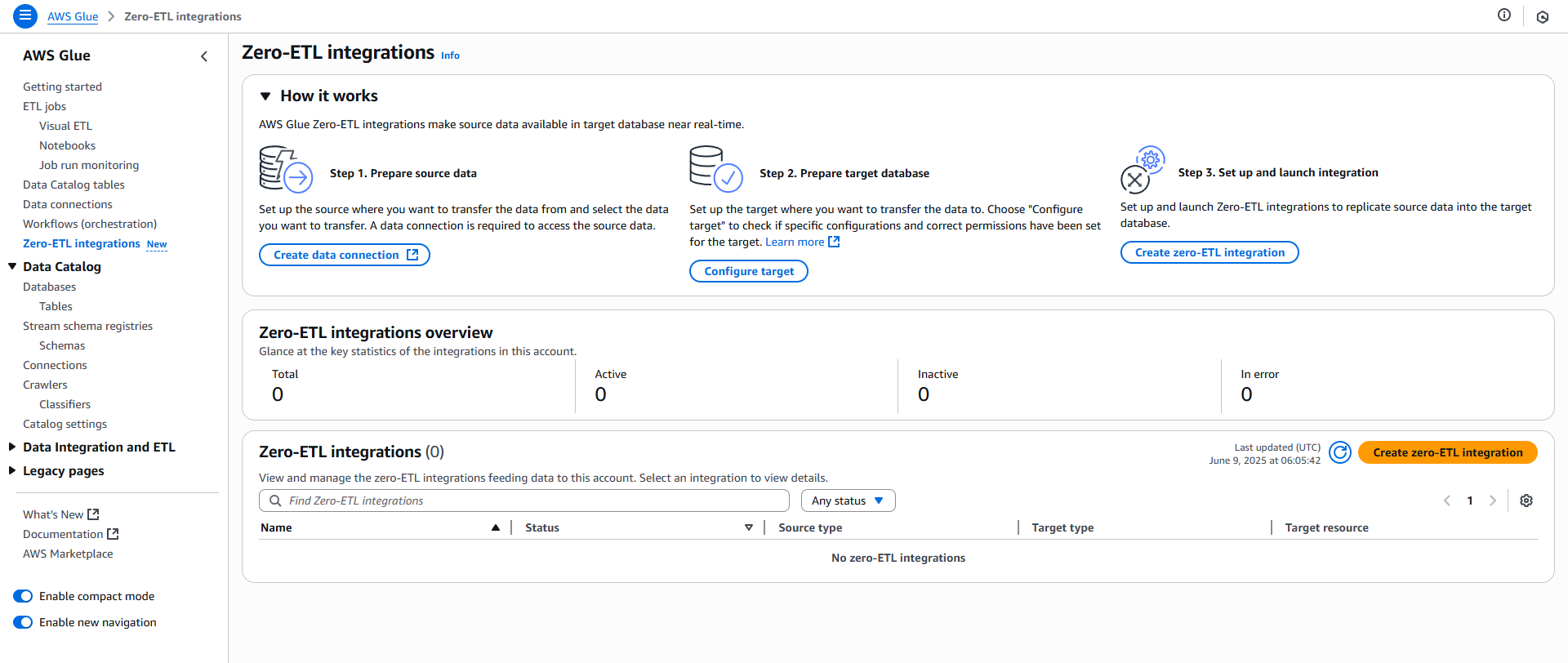Open Data Catalog tables page
Viewport: 1568px width, 663px height.
pyautogui.click(x=73, y=185)
